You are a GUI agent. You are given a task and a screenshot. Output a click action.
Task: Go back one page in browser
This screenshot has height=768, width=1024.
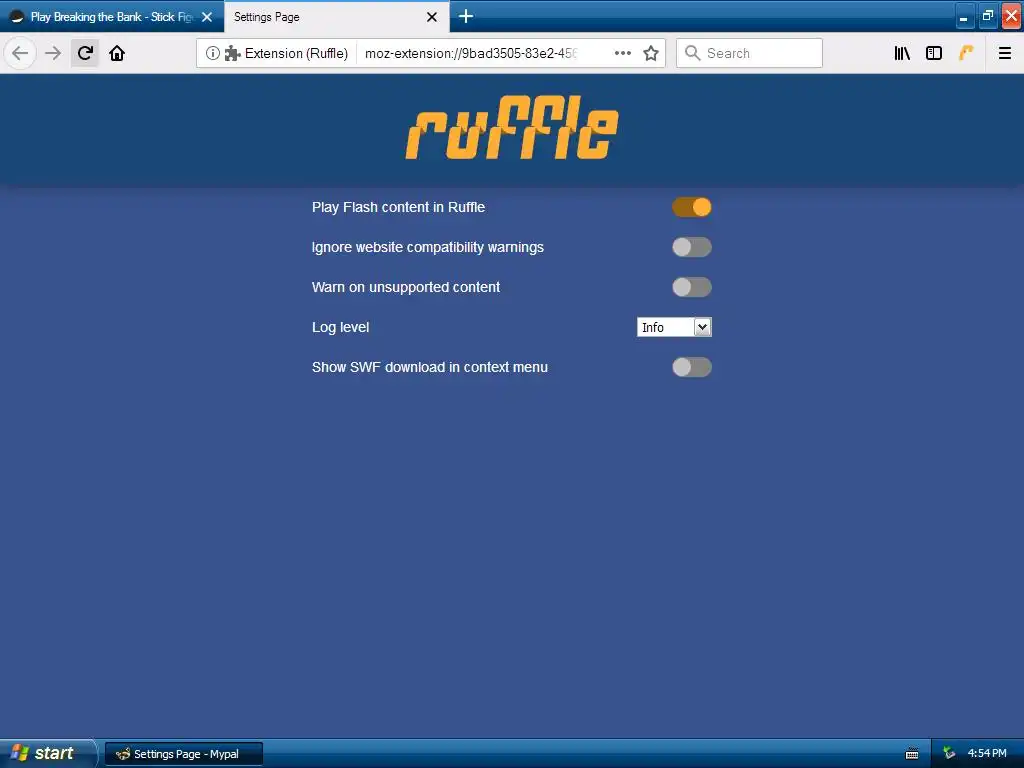20,53
